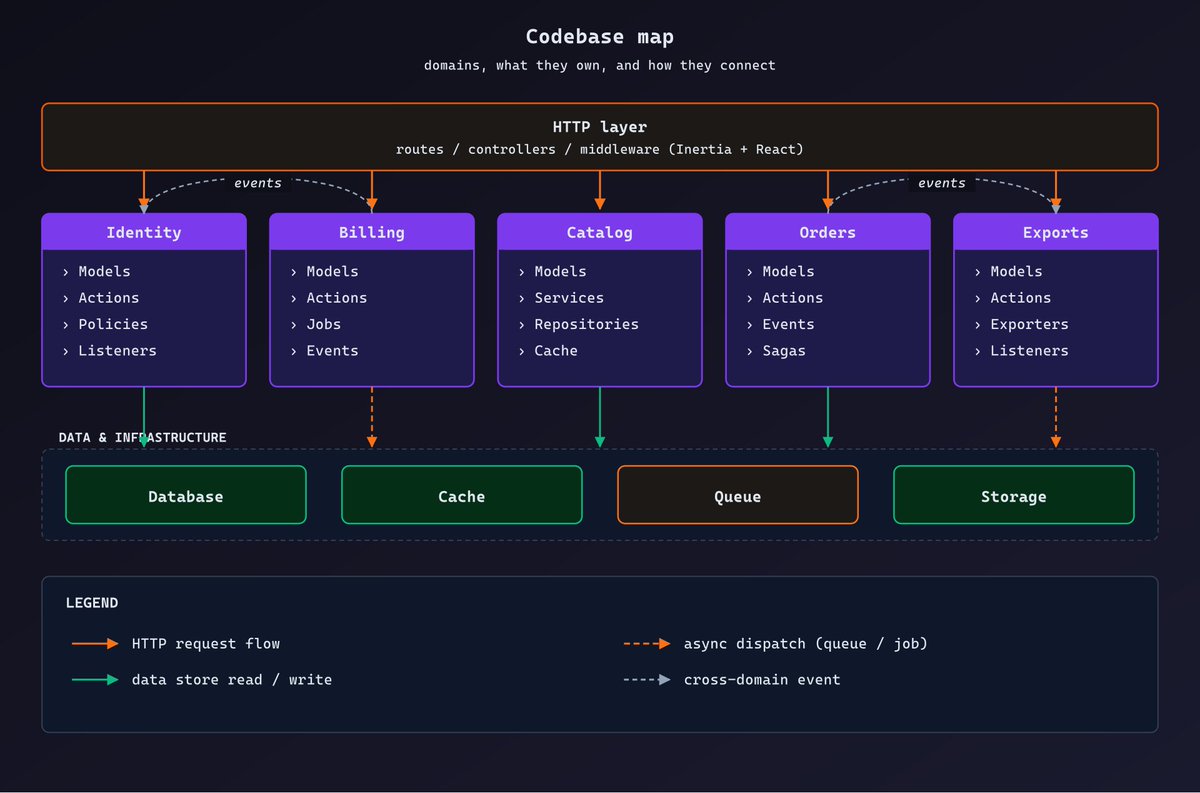This screenshot has height=793, width=1200.
Task: Click the HTTP request flow legend arrow
Action: pyautogui.click(x=96, y=644)
